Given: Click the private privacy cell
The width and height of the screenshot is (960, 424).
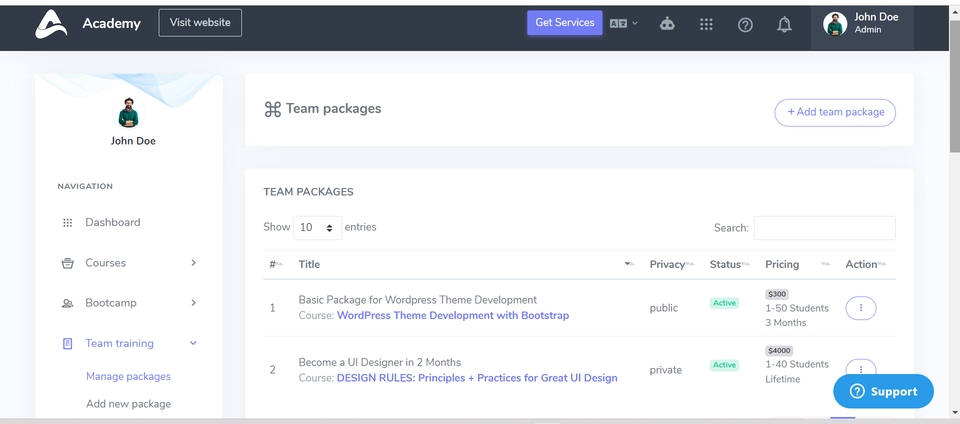Looking at the screenshot, I should tap(666, 370).
